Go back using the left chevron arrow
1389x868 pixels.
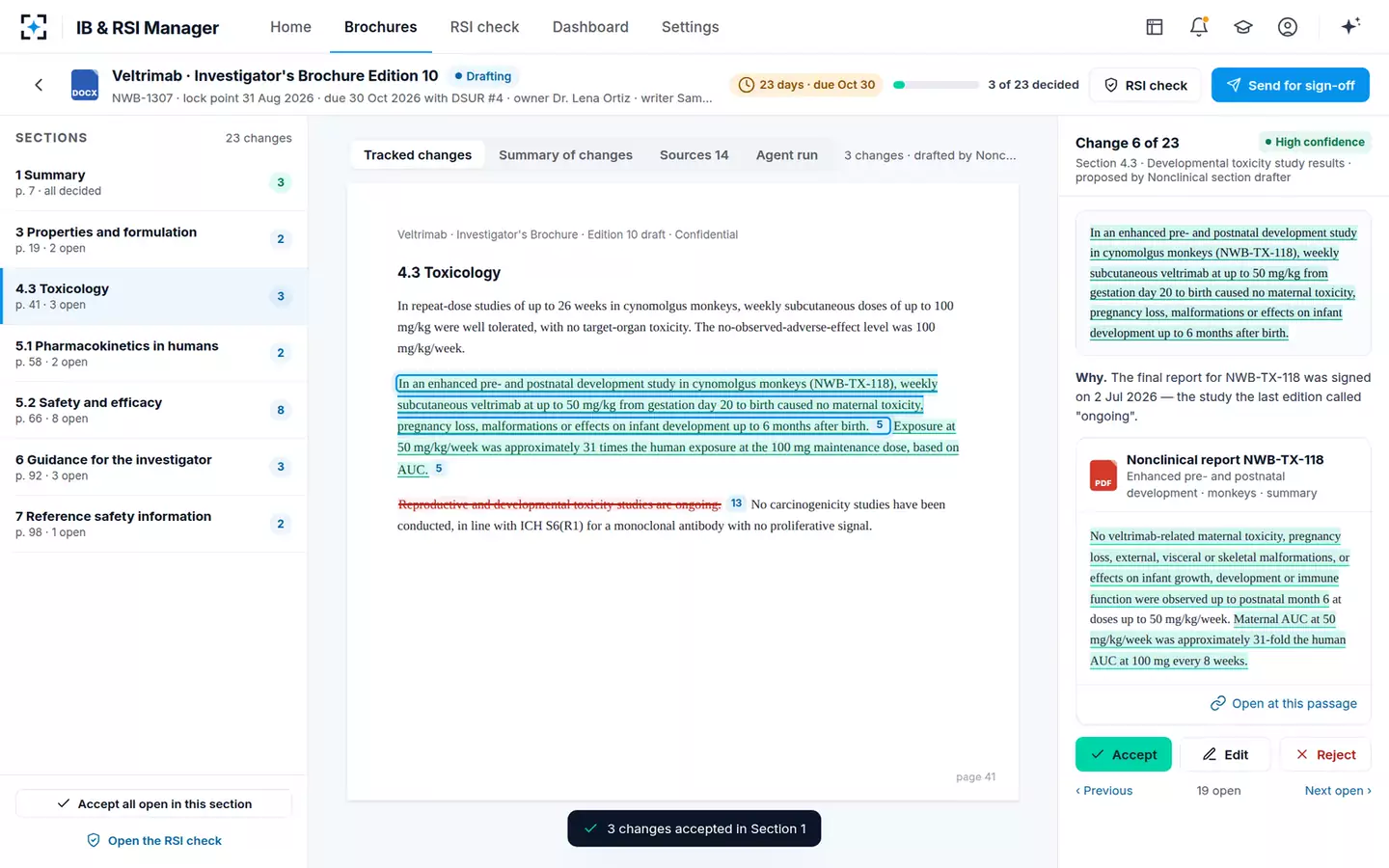pyautogui.click(x=39, y=85)
